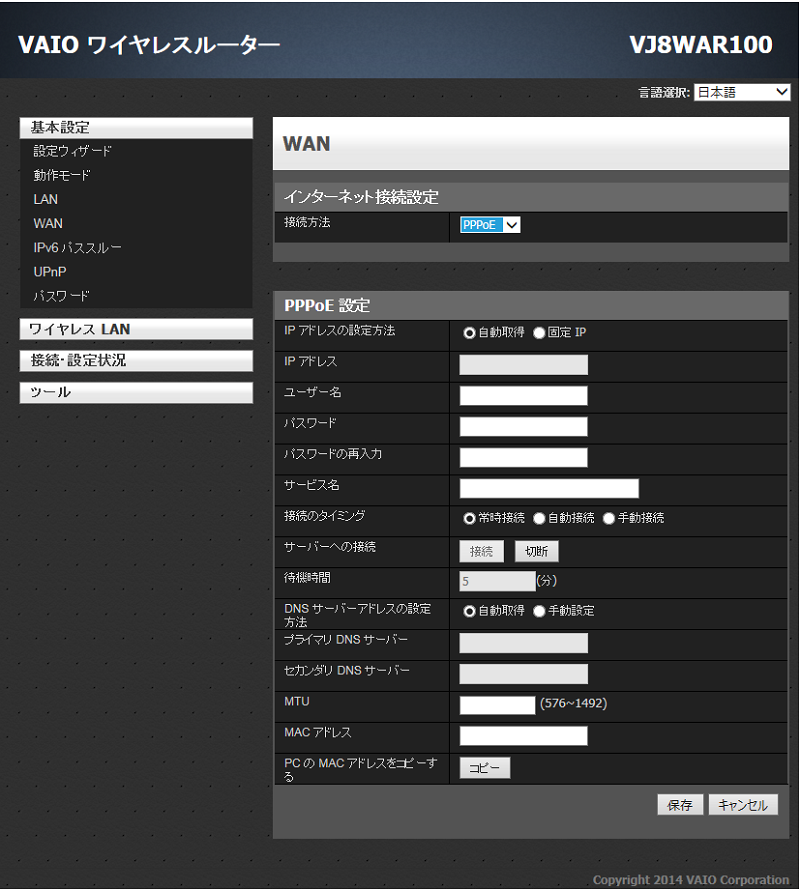Click the PPPoE 設定 section heading
The image size is (800, 890).
coord(327,306)
